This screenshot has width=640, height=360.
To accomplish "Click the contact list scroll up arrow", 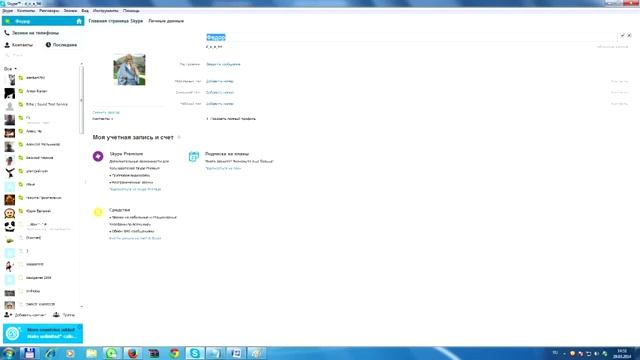I will [82, 64].
